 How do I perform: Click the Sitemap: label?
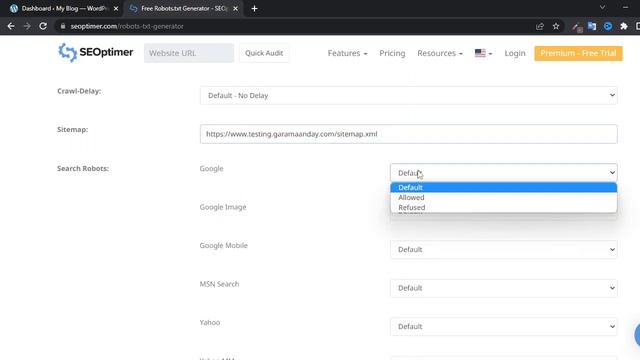pyautogui.click(x=73, y=129)
